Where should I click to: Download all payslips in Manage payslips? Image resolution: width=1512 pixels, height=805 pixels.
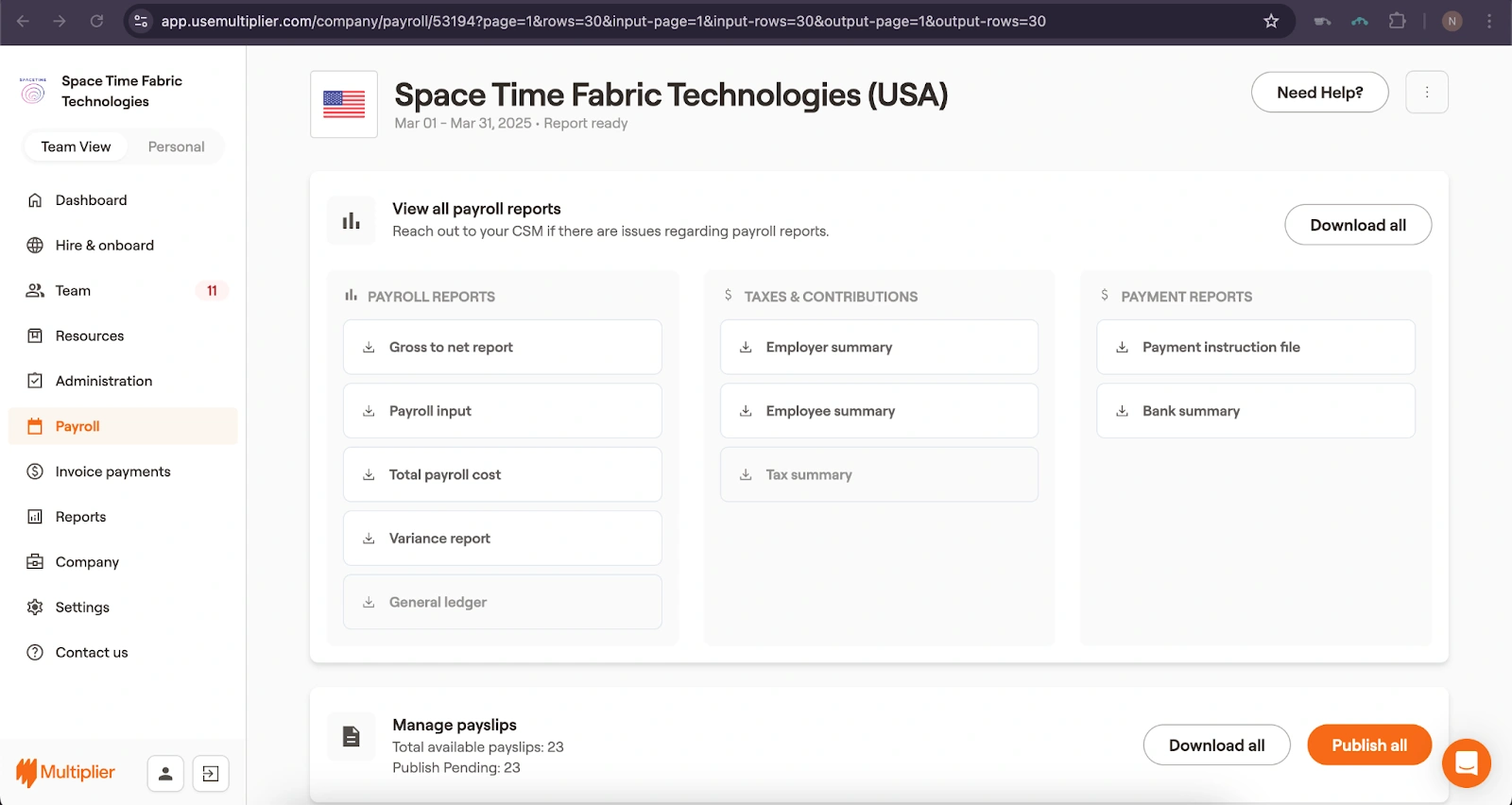(x=1217, y=745)
